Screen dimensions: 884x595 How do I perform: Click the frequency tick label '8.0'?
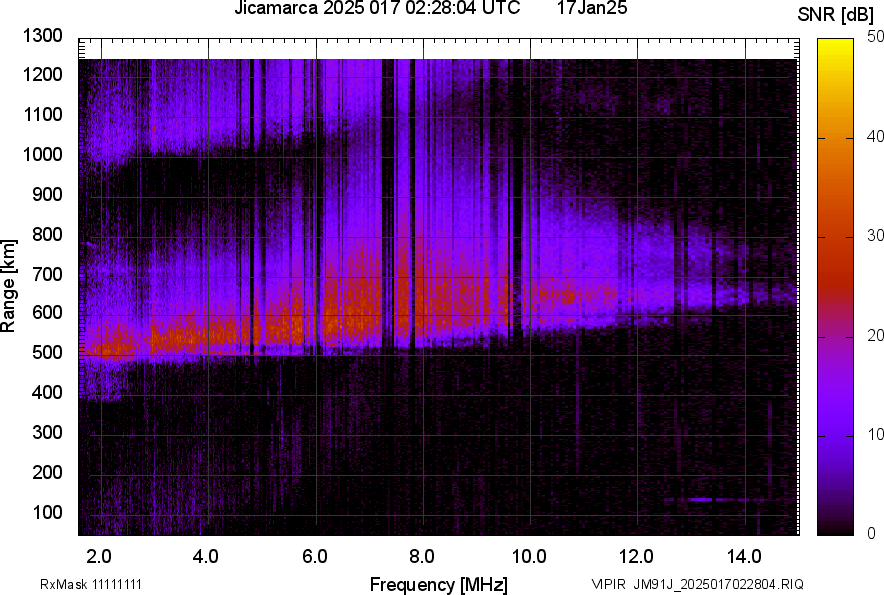(x=422, y=557)
